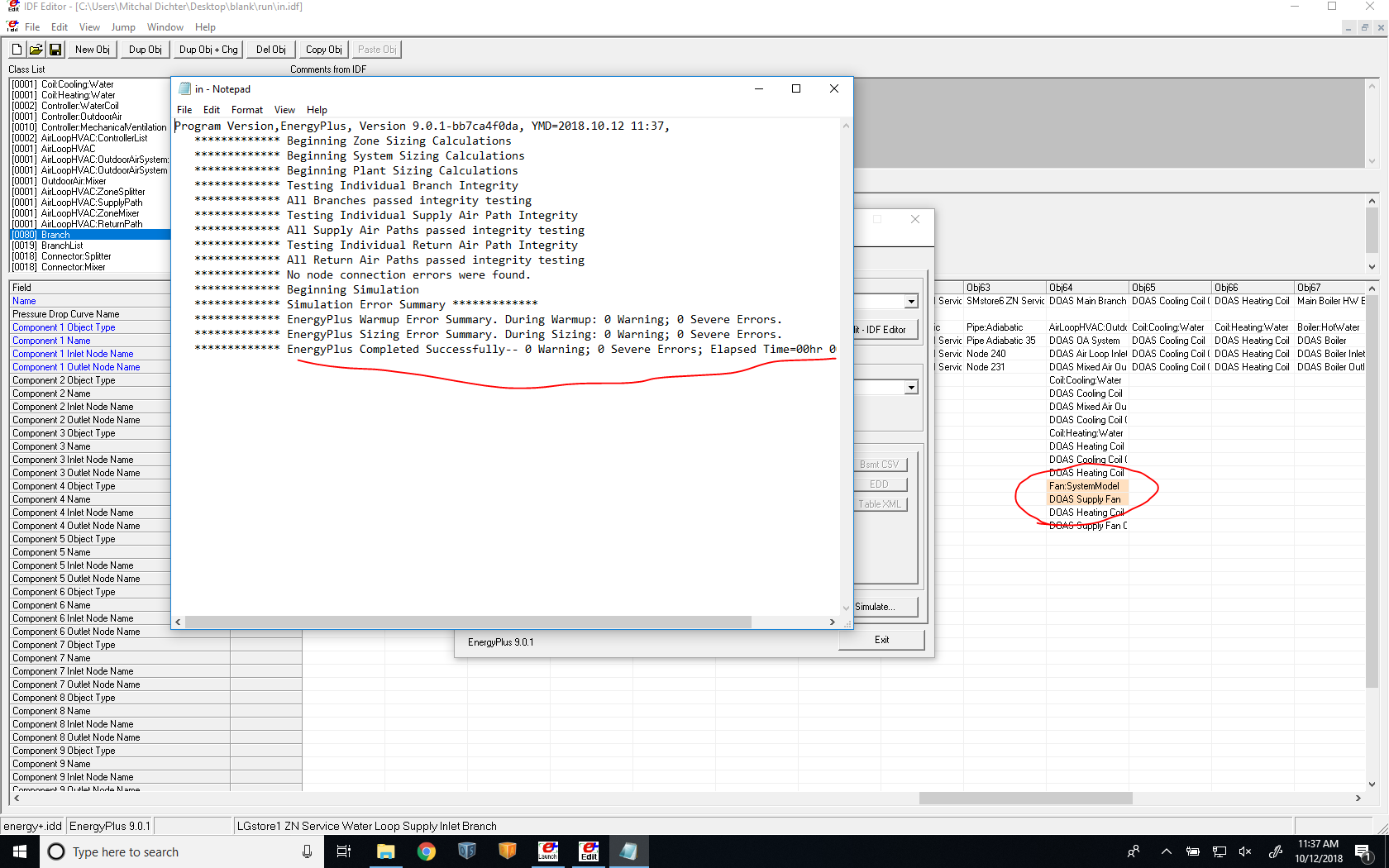
Task: Click the microphone icon in search box
Action: click(x=307, y=851)
